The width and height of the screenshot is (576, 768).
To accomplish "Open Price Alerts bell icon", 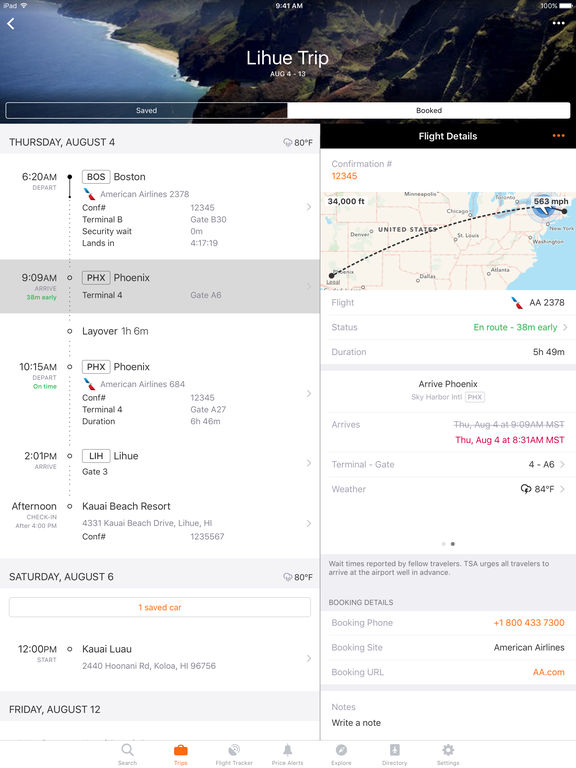I will point(288,754).
